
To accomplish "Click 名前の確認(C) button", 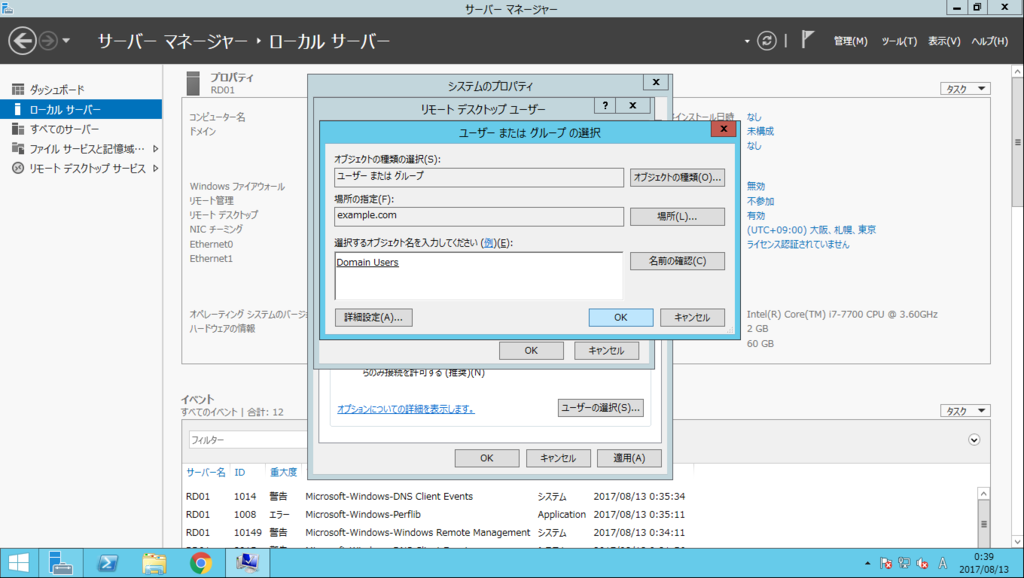I will pos(677,261).
